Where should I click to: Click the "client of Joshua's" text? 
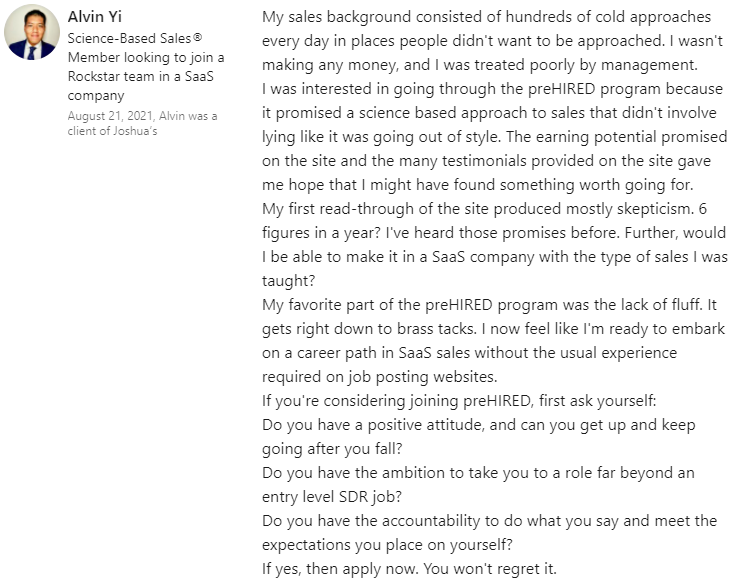point(110,133)
